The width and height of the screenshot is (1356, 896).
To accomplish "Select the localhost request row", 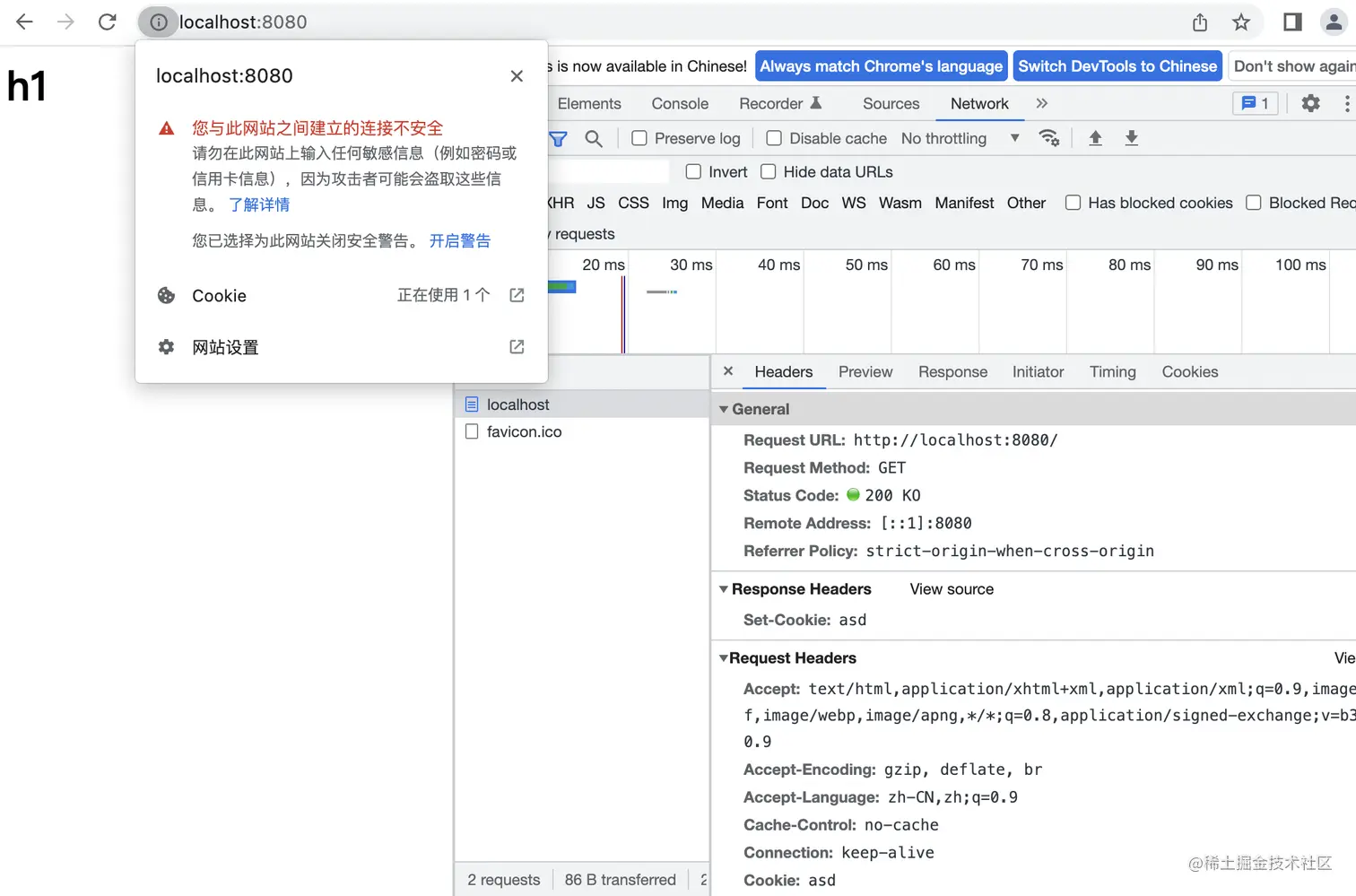I will pyautogui.click(x=582, y=405).
